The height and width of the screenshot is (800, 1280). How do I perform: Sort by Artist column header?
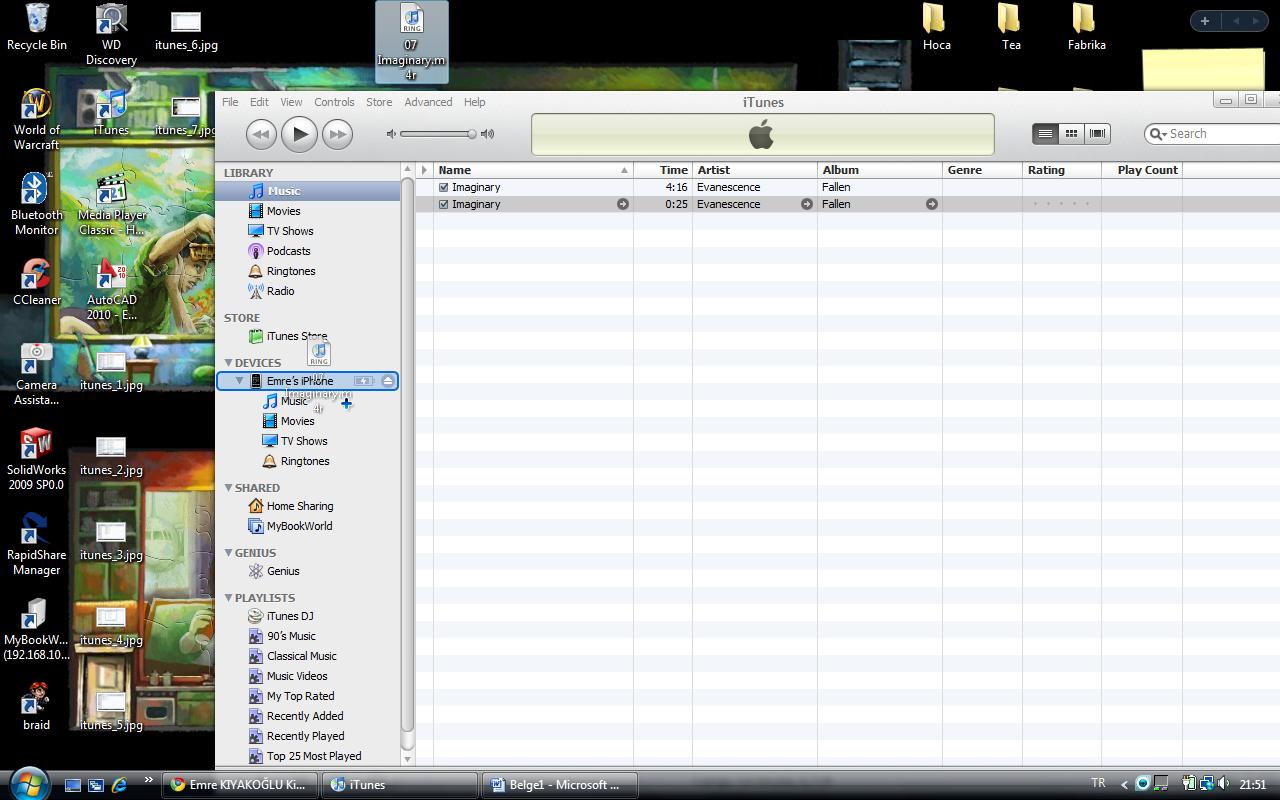tap(755, 170)
